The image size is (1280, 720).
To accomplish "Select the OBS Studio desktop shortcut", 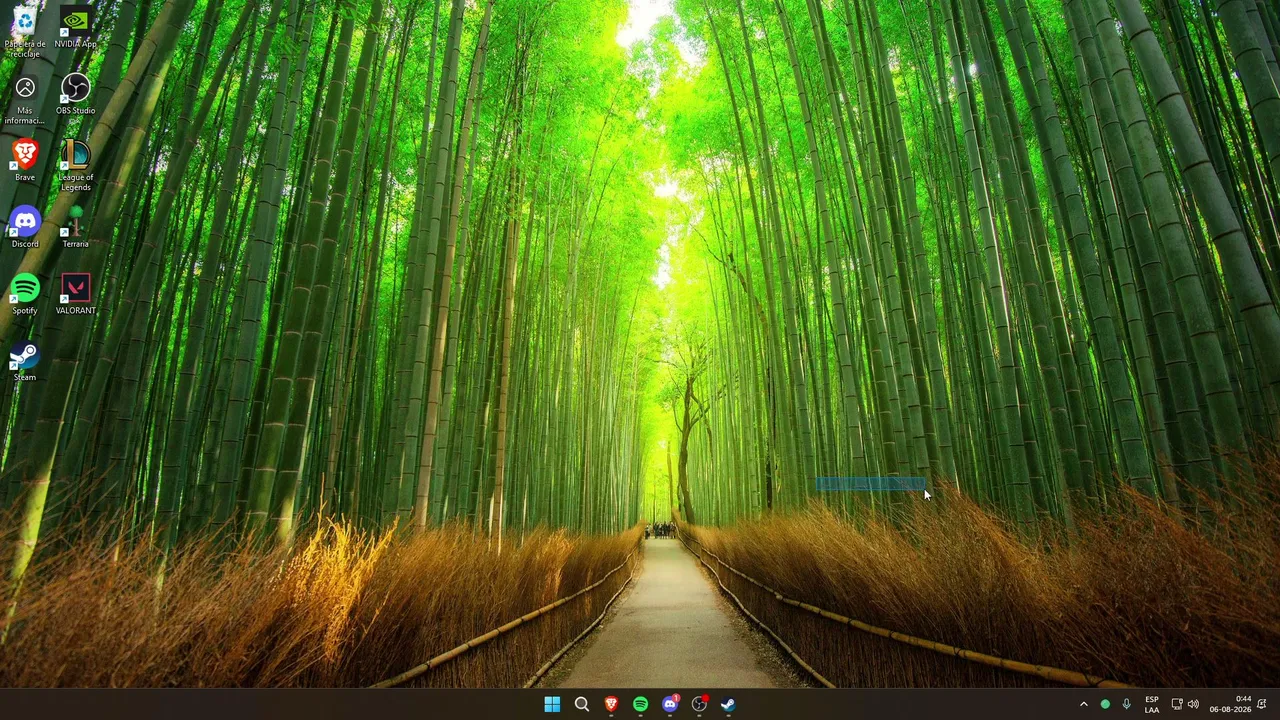I will tap(75, 94).
